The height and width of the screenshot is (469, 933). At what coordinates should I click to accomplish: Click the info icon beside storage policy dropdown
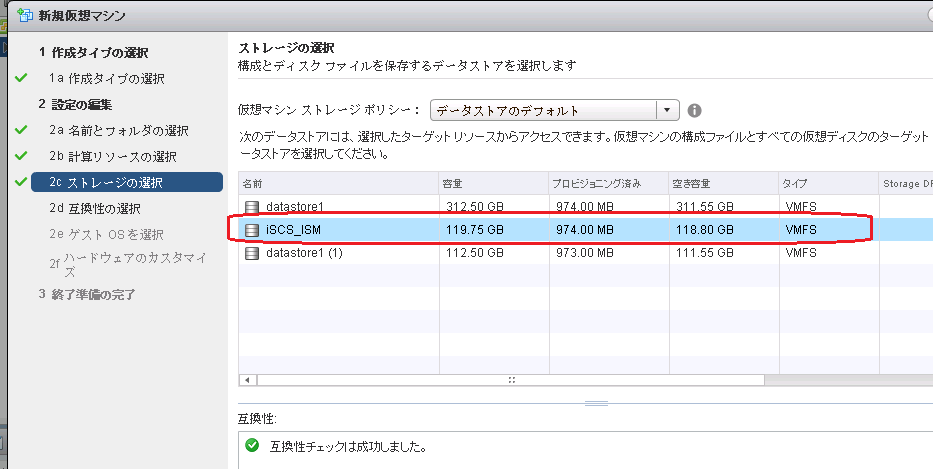tap(694, 111)
